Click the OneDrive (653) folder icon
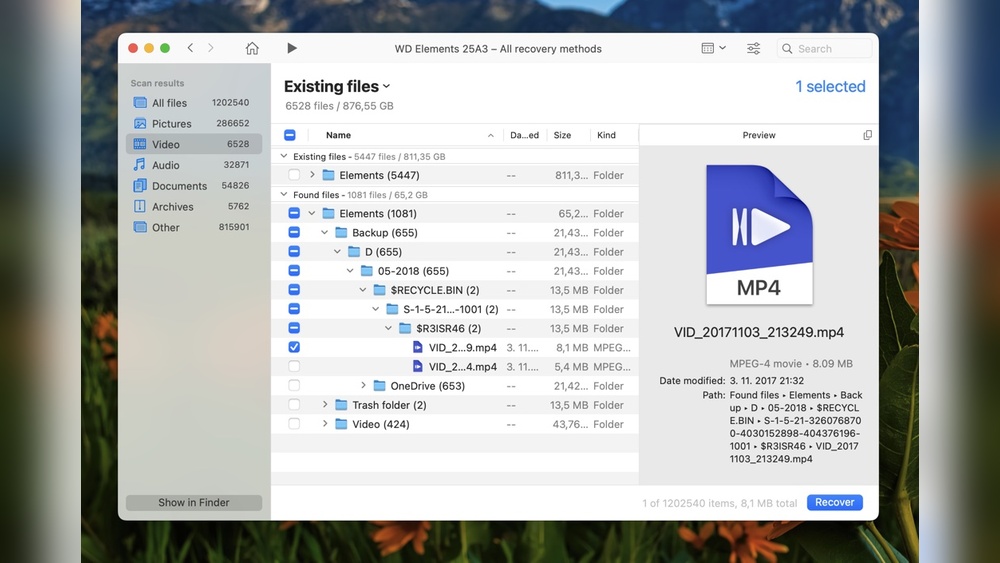Viewport: 1000px width, 563px height. coord(379,385)
